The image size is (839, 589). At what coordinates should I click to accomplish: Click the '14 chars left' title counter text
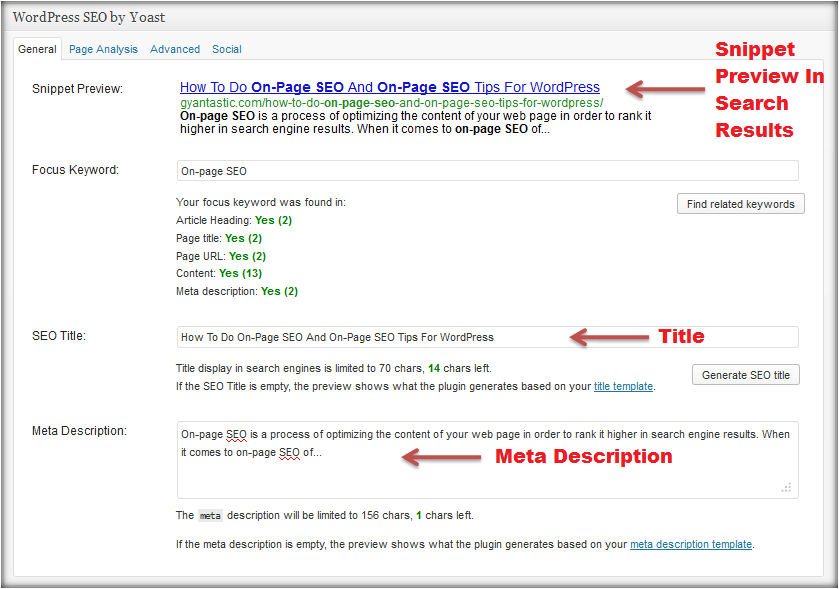coord(460,368)
